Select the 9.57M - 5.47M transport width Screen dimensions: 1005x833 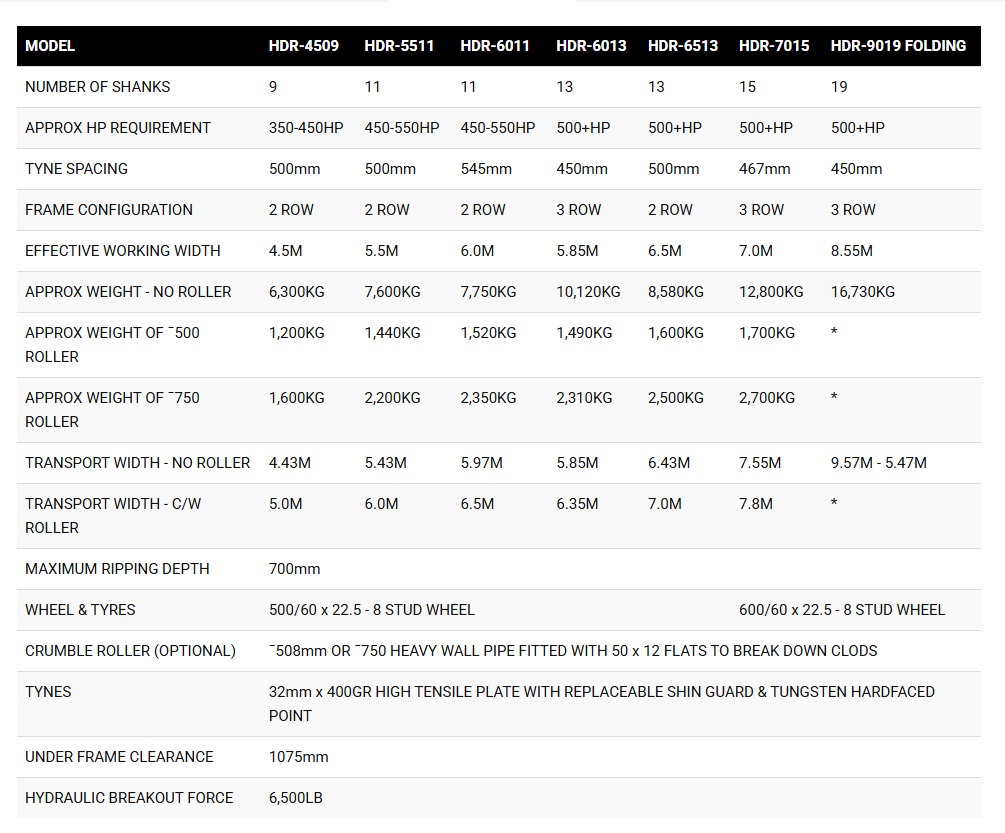pyautogui.click(x=878, y=463)
